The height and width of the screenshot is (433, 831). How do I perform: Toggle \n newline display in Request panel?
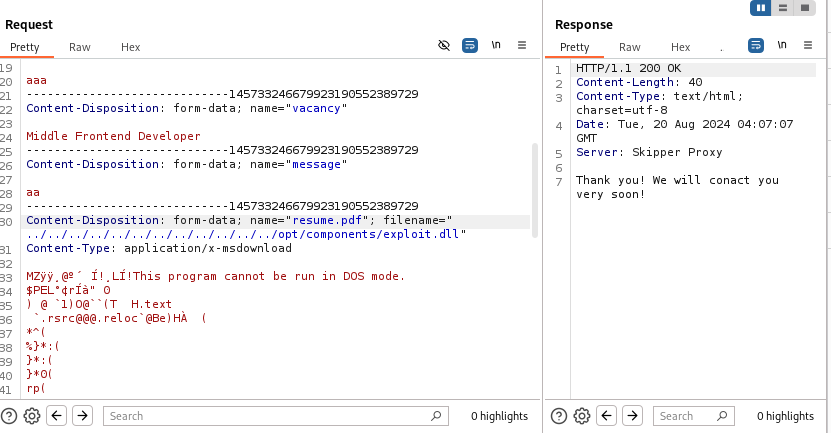pyautogui.click(x=496, y=45)
